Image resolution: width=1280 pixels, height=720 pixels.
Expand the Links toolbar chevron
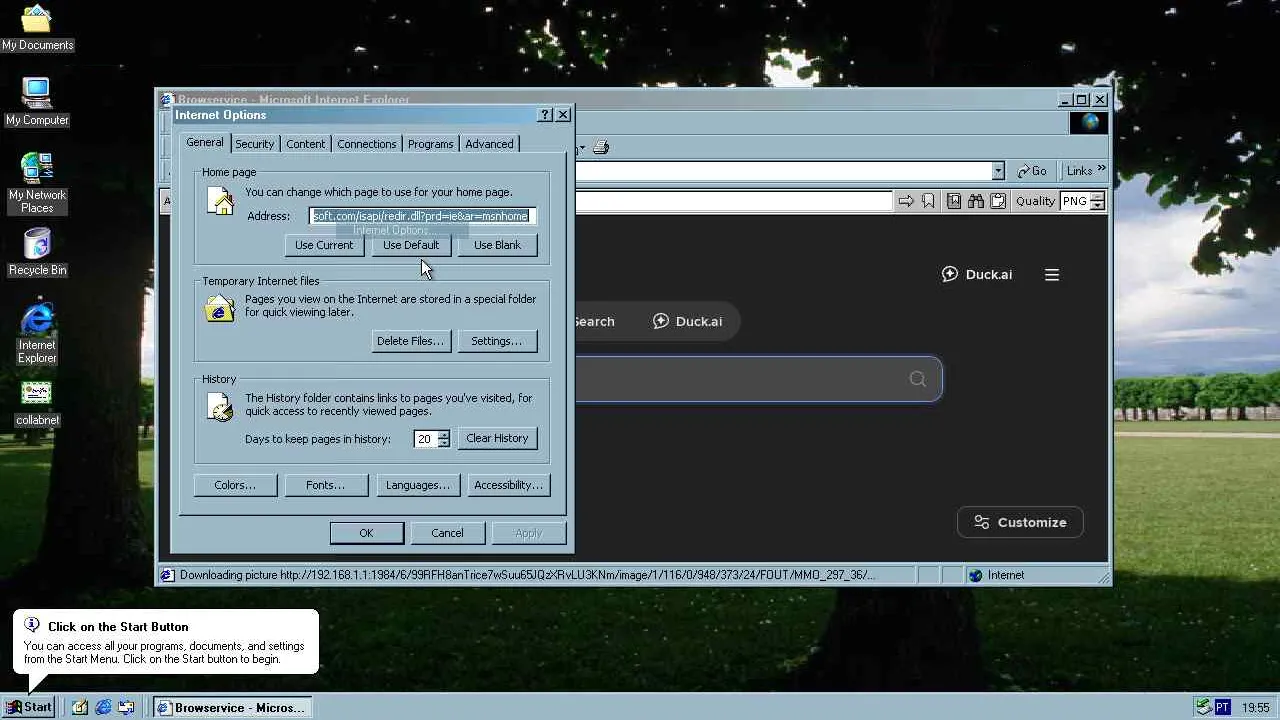(x=1101, y=169)
